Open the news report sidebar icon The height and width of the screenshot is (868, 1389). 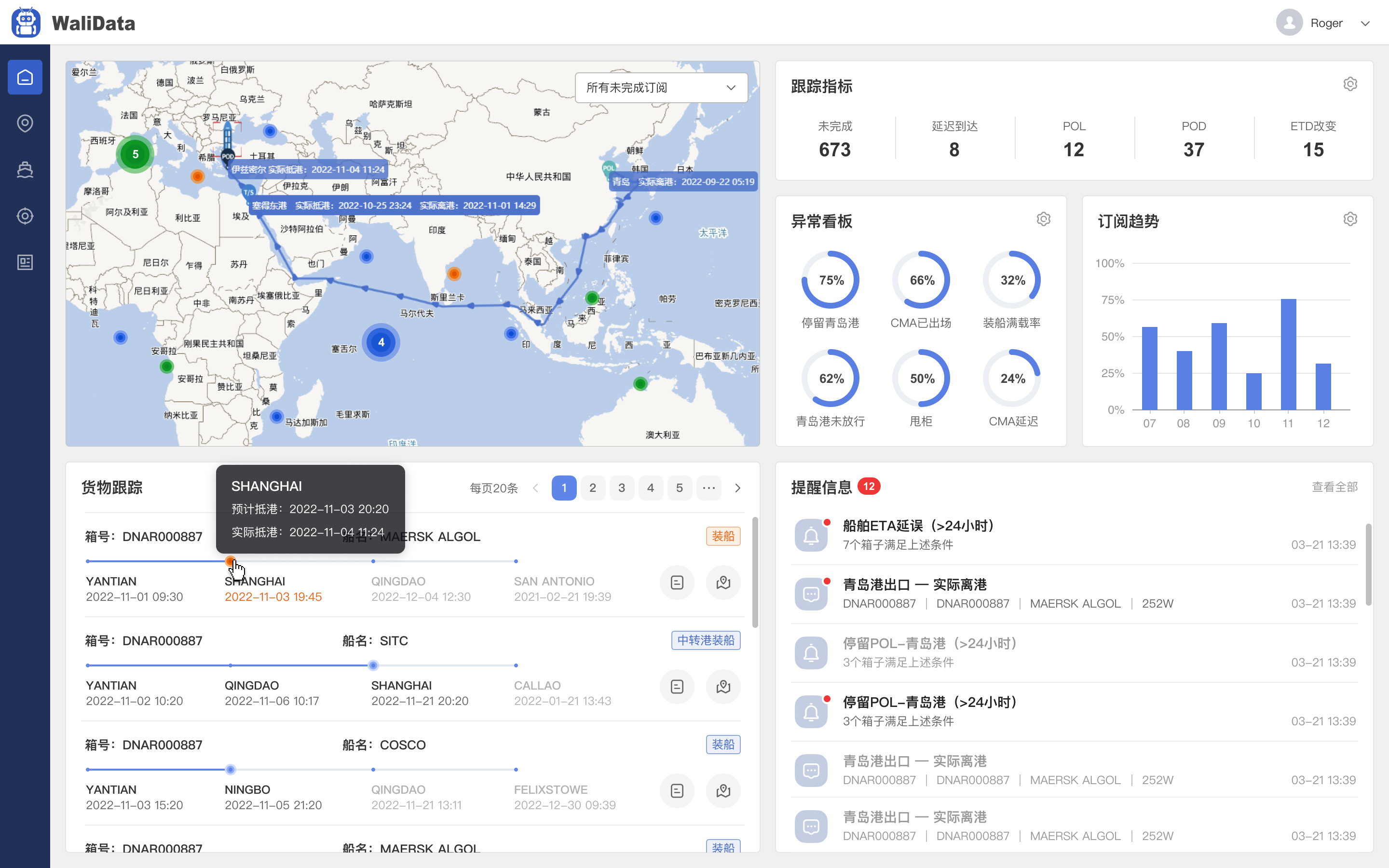(x=25, y=262)
